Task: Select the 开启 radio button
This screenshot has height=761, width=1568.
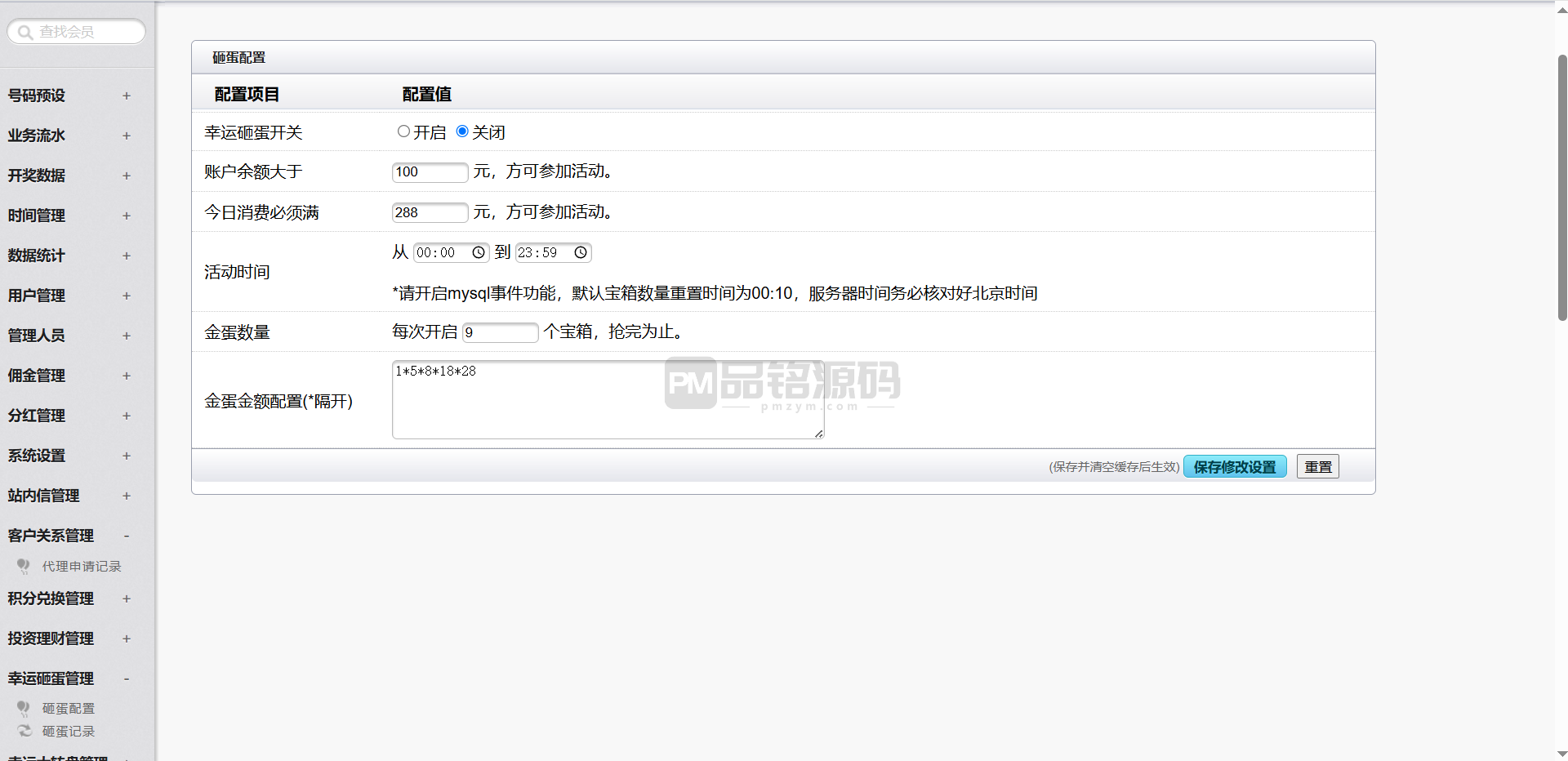Action: coord(403,131)
